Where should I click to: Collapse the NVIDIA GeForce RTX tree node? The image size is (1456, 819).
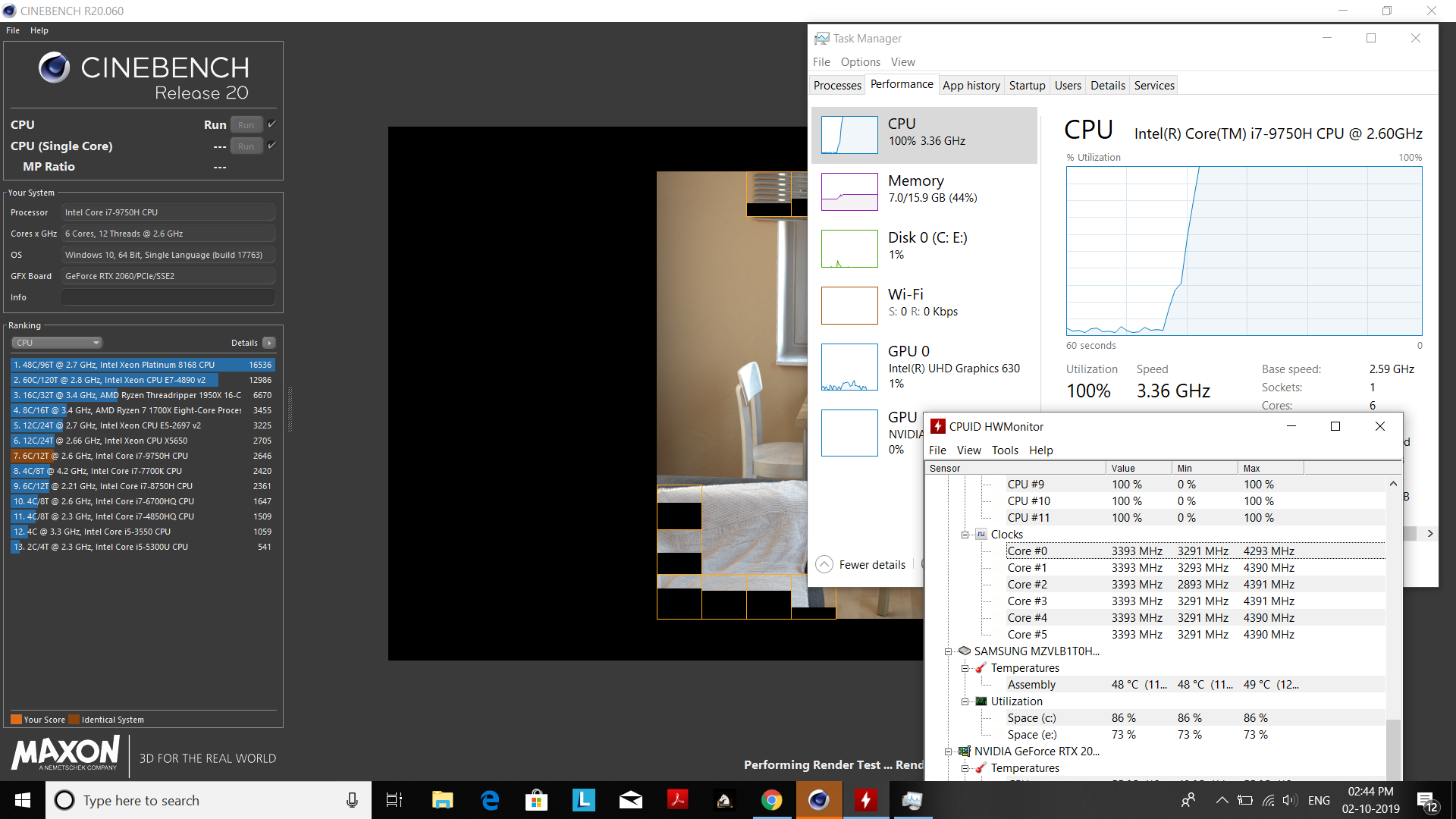pyautogui.click(x=948, y=752)
